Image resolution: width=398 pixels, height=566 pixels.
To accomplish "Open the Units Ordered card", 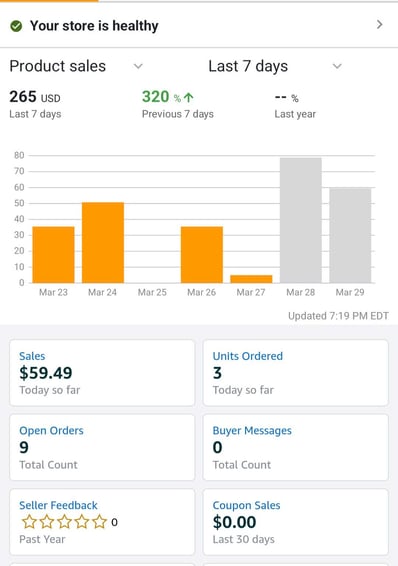I will point(296,373).
